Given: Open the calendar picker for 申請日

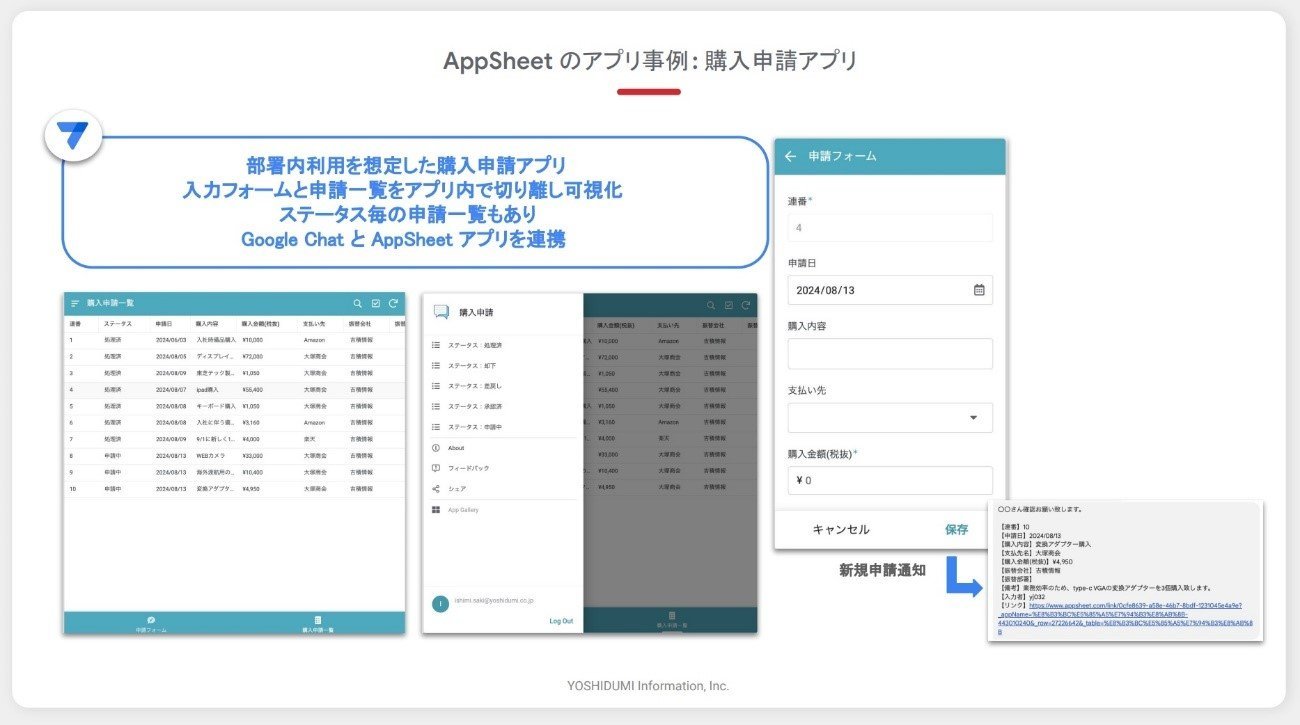Looking at the screenshot, I should tap(979, 290).
